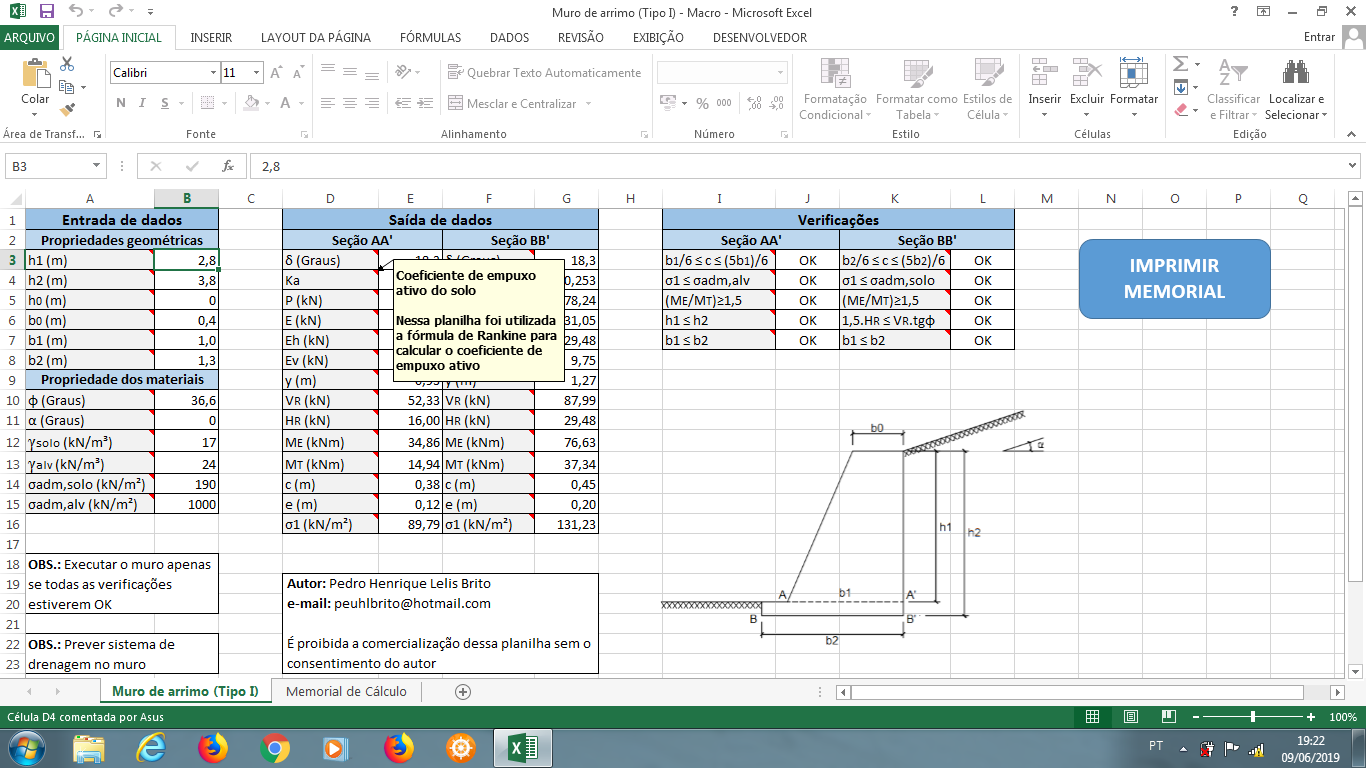
Task: Align cell text to the left
Action: 326,103
